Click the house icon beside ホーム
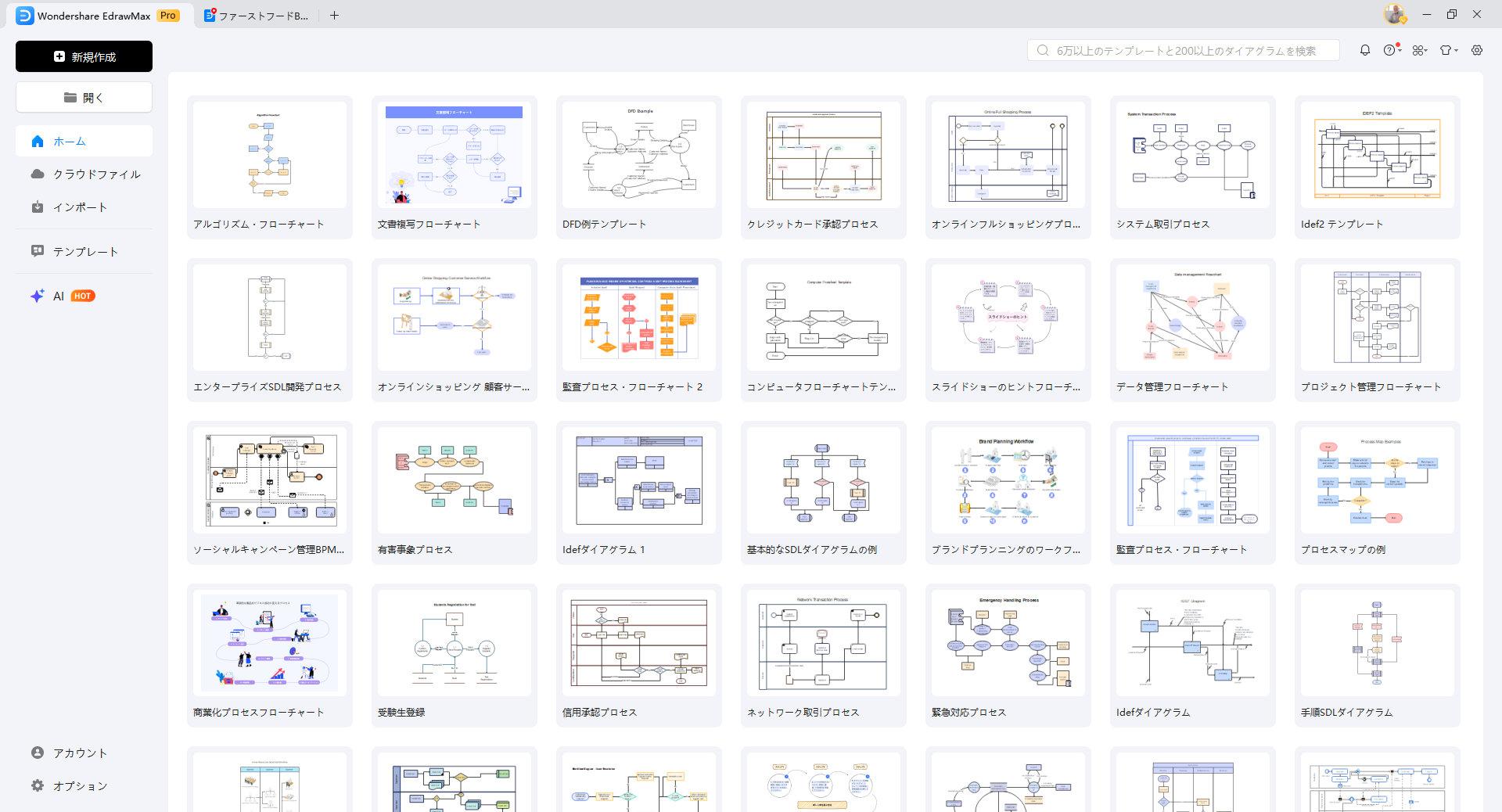The width and height of the screenshot is (1502, 812). pos(38,142)
